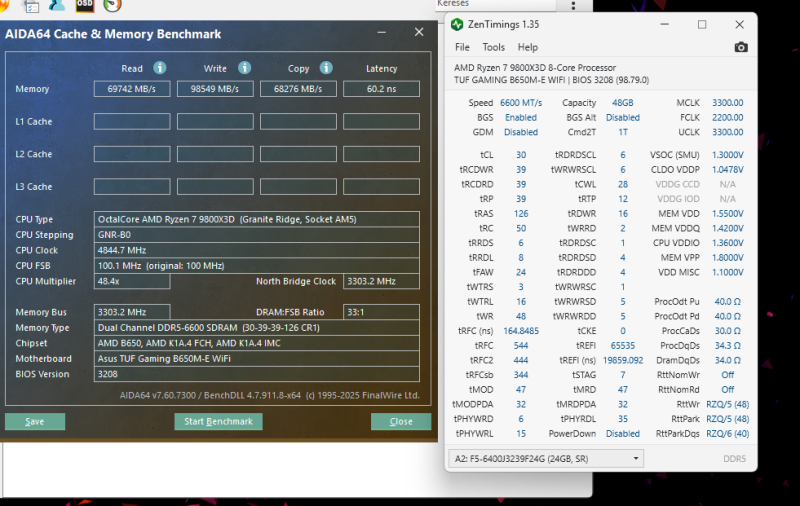
Task: Close the ZenTimings window
Action: (739, 24)
